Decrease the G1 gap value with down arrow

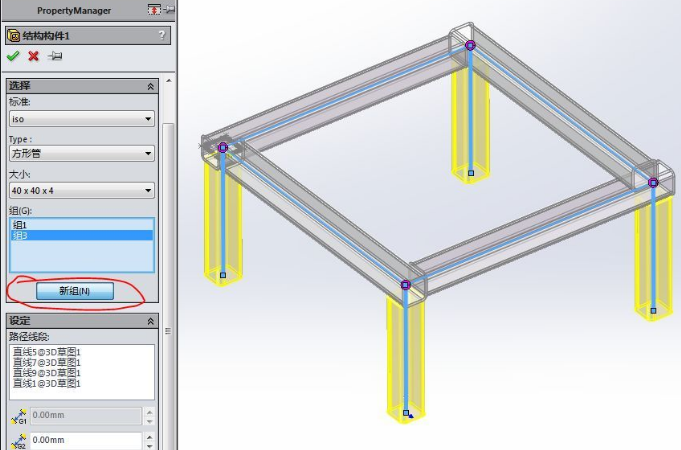point(149,421)
